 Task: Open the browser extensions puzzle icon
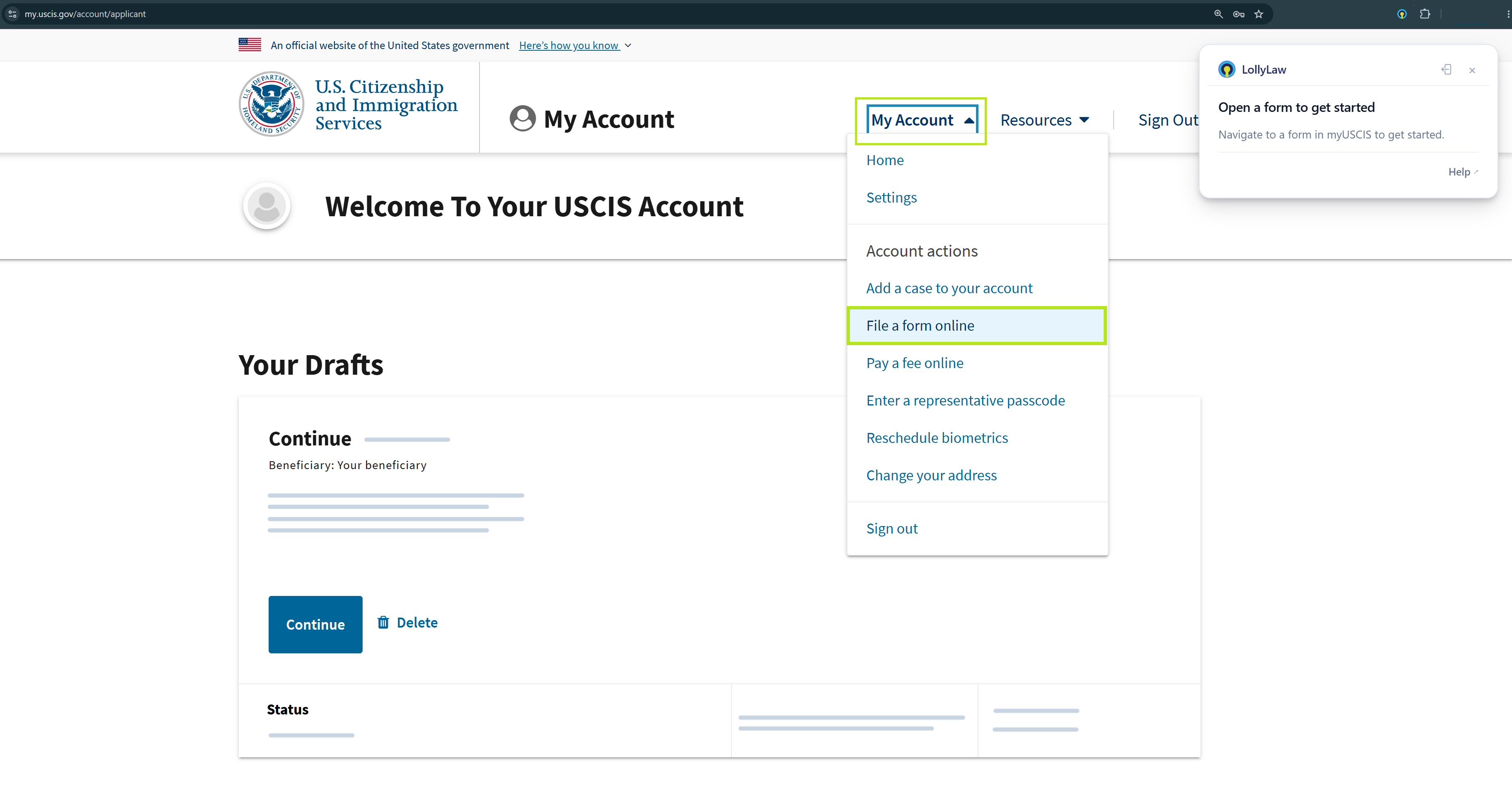[1425, 14]
